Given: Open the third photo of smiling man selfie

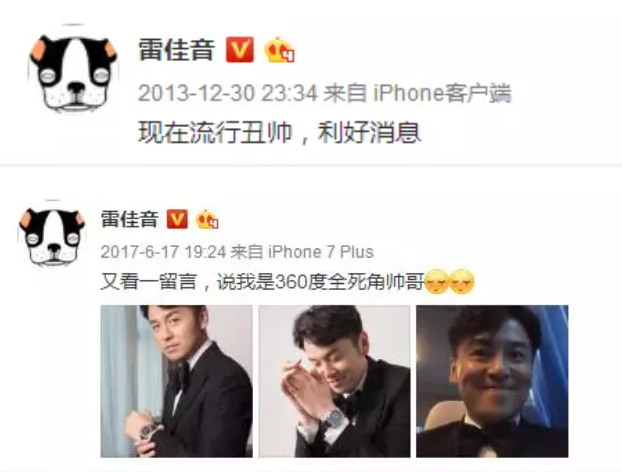Looking at the screenshot, I should click(492, 381).
